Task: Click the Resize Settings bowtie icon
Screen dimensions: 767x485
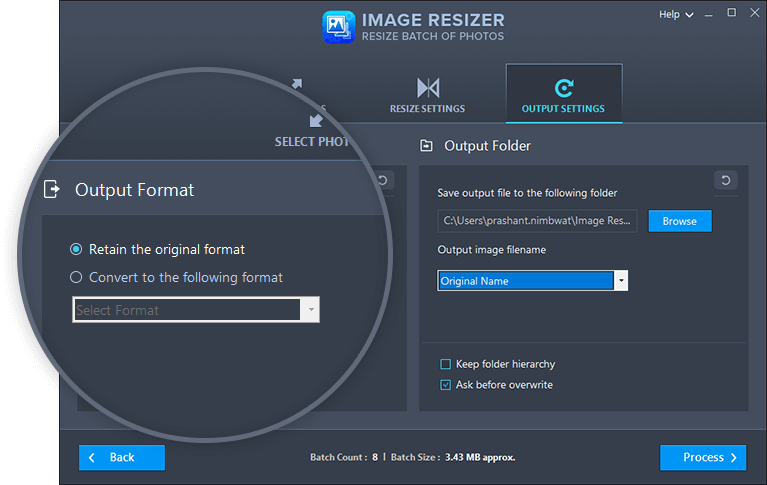Action: pyautogui.click(x=428, y=88)
